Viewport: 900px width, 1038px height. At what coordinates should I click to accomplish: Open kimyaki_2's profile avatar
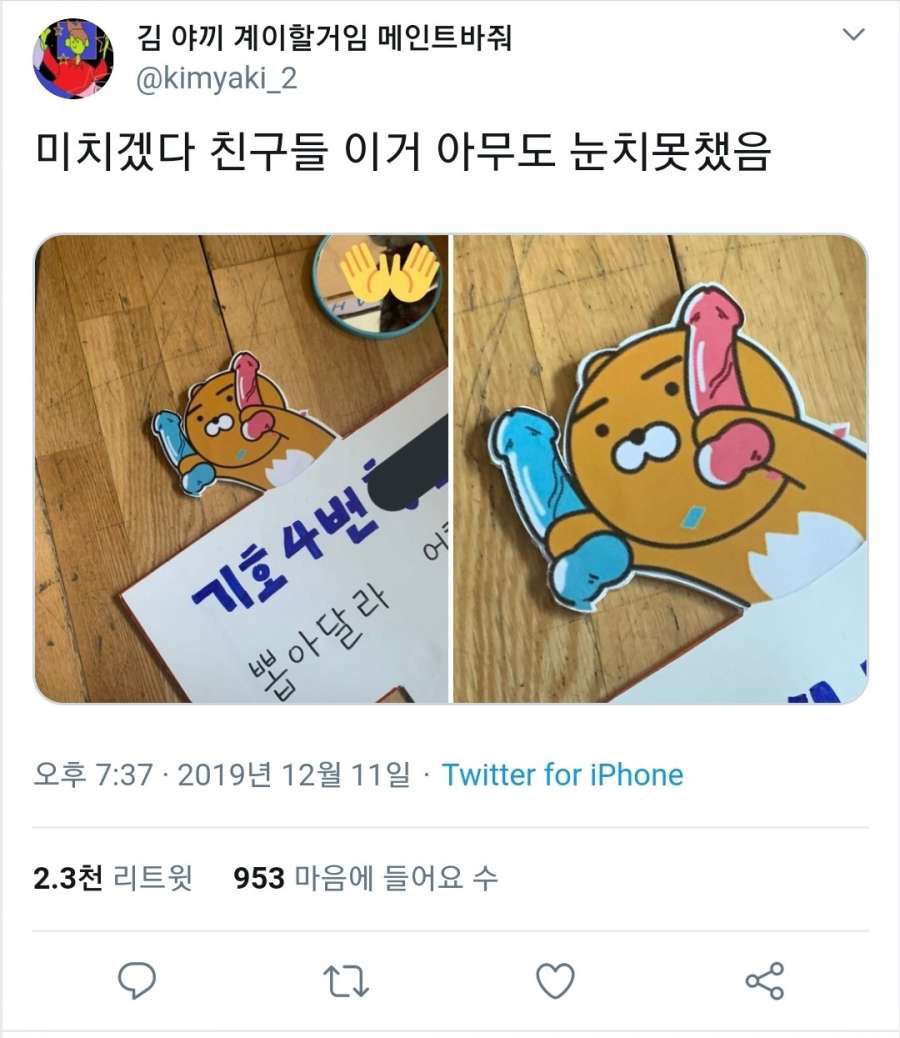(73, 58)
